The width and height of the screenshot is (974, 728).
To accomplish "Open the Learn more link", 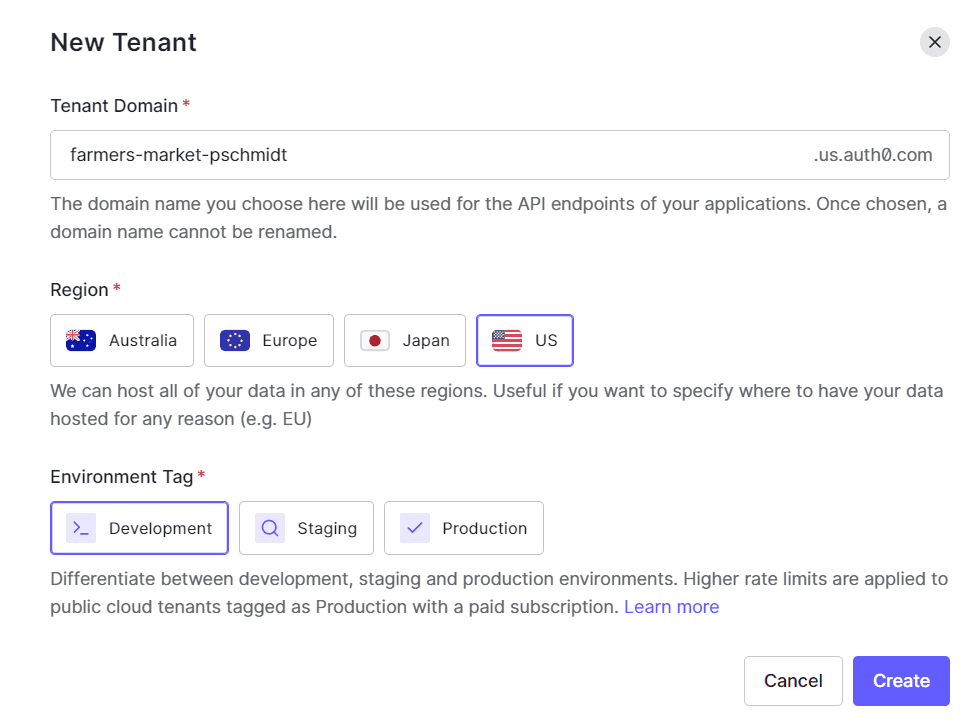I will point(671,607).
